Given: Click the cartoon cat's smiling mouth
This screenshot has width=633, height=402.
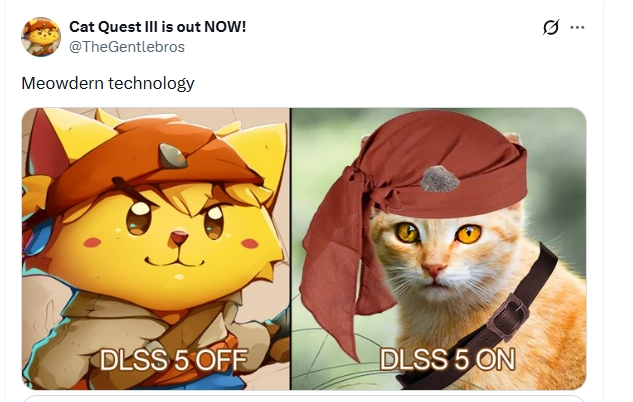Looking at the screenshot, I should tap(174, 261).
